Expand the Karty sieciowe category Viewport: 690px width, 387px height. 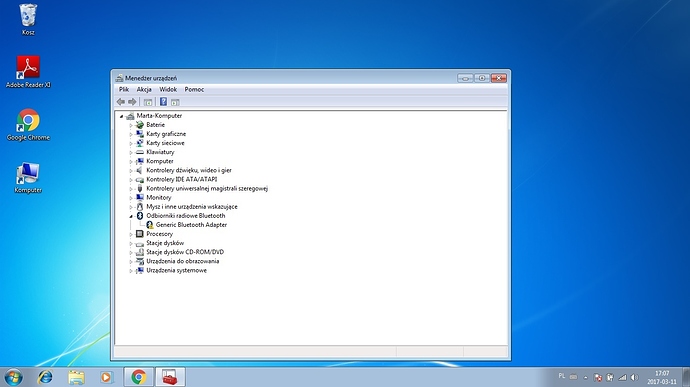click(x=131, y=144)
